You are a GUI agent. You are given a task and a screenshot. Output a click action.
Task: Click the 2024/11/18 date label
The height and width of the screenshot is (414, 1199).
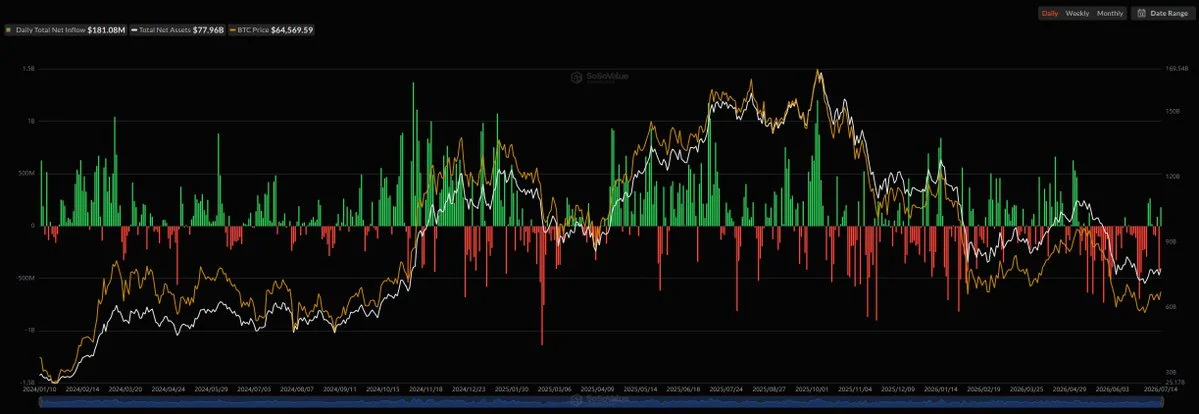click(x=424, y=389)
